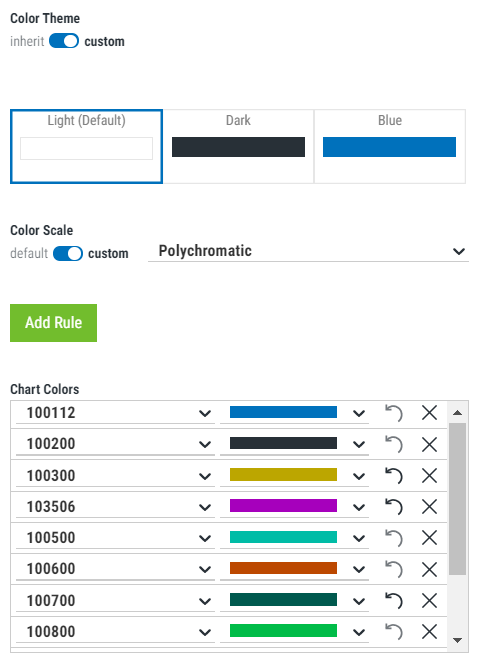Choose the Blue theme tile

click(390, 147)
